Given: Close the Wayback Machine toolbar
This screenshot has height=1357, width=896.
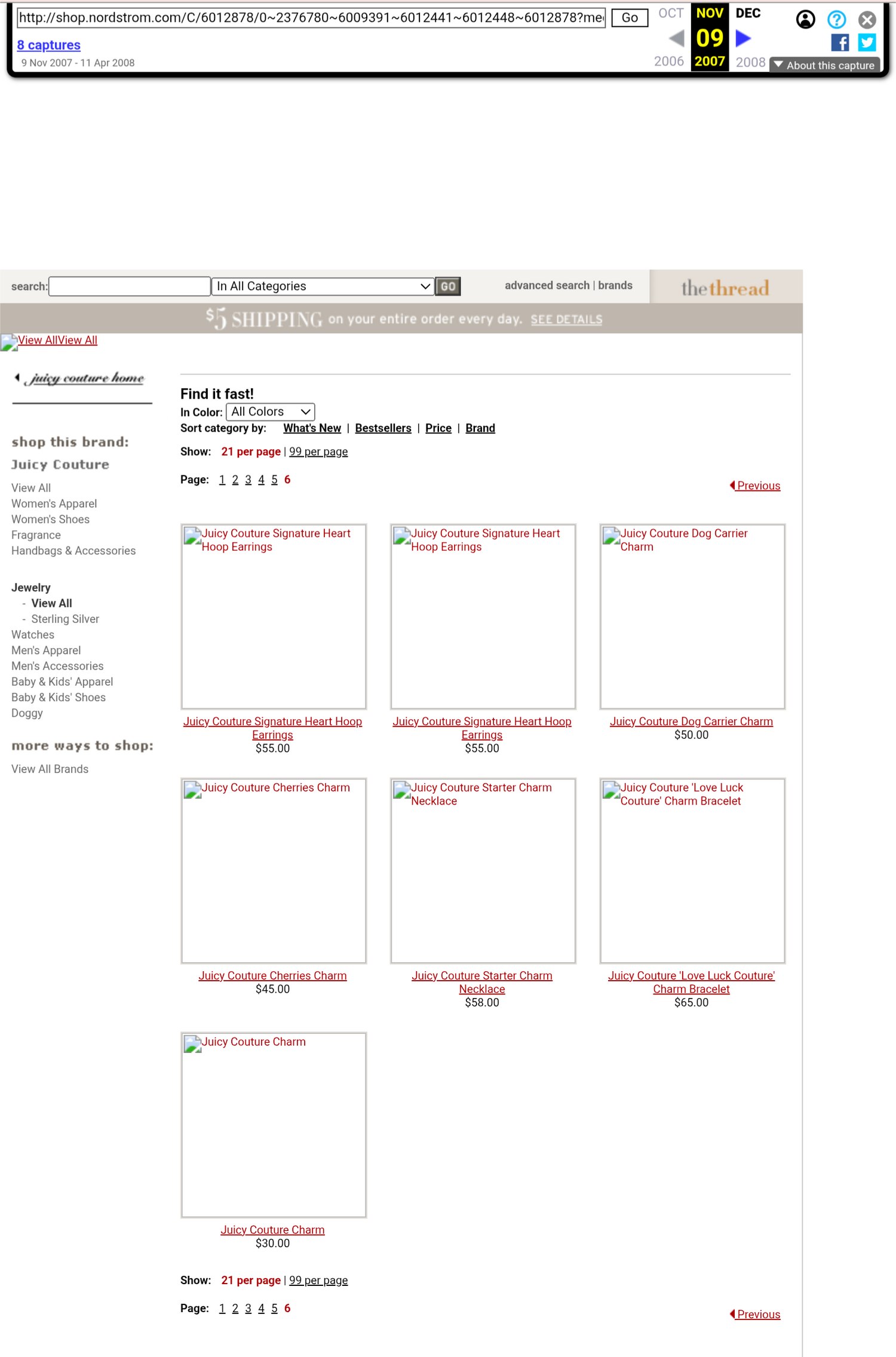Looking at the screenshot, I should (x=867, y=20).
